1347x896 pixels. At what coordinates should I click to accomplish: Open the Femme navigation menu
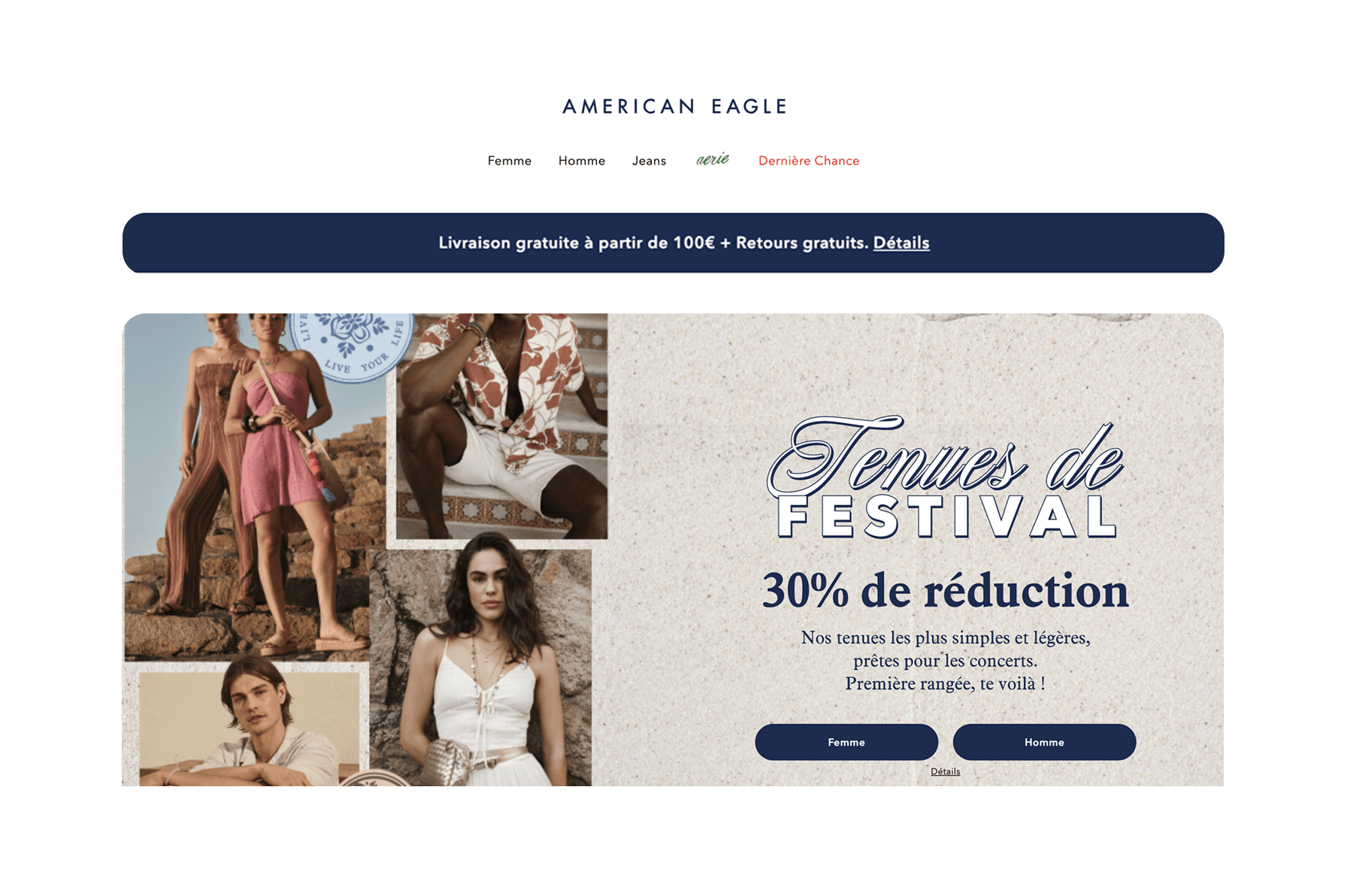510,161
